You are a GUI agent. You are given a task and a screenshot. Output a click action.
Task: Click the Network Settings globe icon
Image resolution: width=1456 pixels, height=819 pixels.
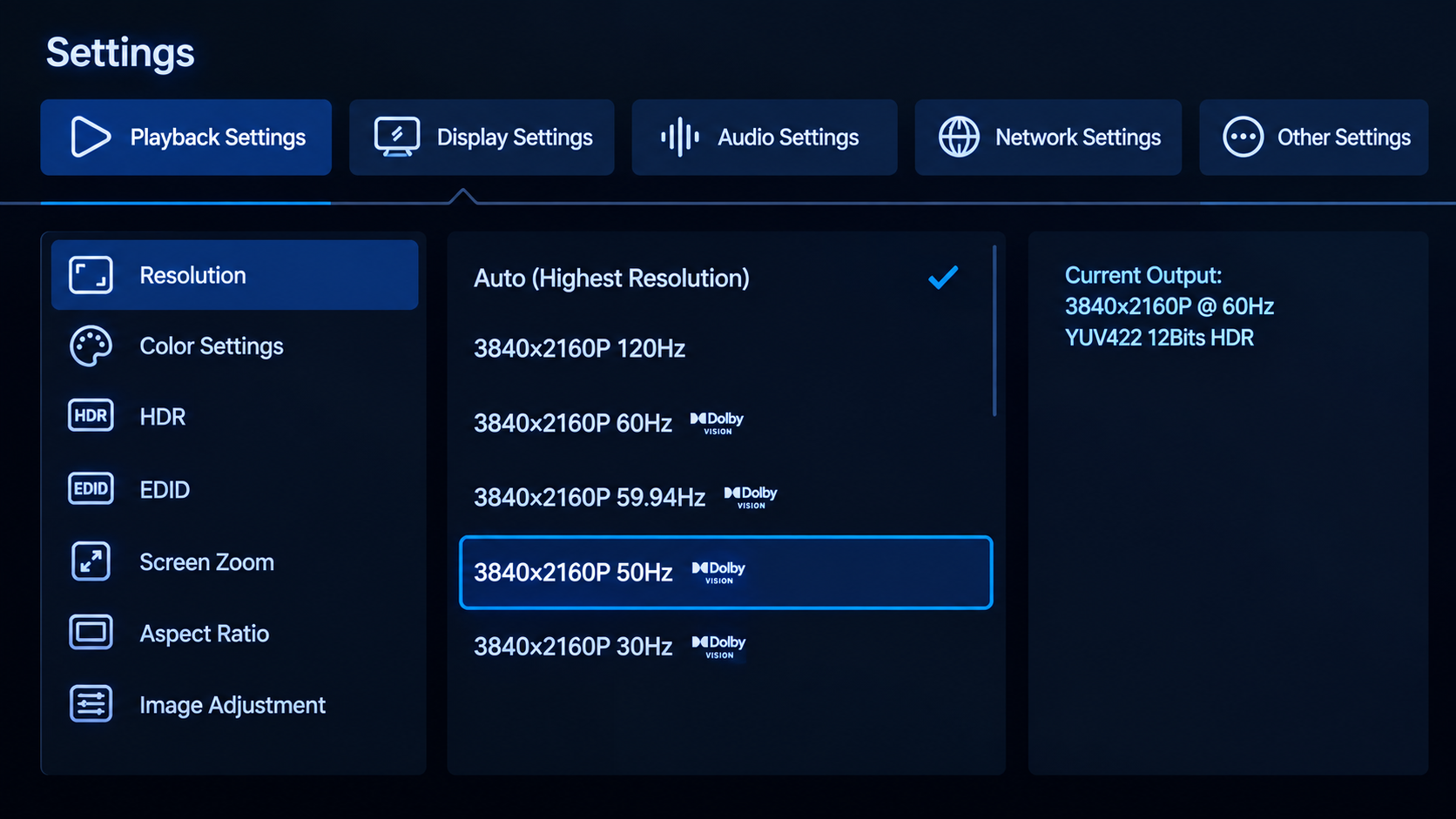(x=959, y=137)
